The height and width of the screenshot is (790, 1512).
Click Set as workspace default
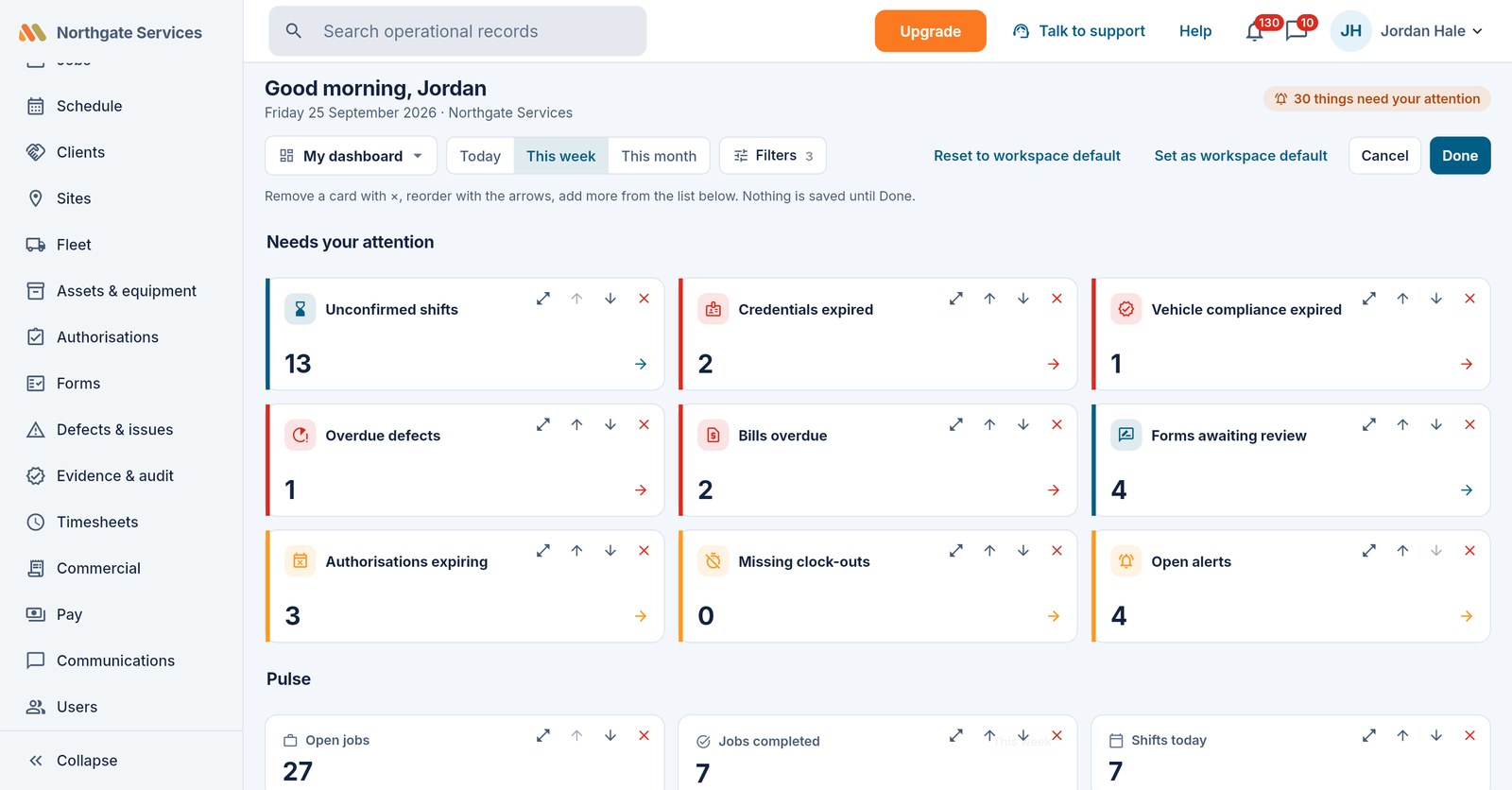[1241, 156]
